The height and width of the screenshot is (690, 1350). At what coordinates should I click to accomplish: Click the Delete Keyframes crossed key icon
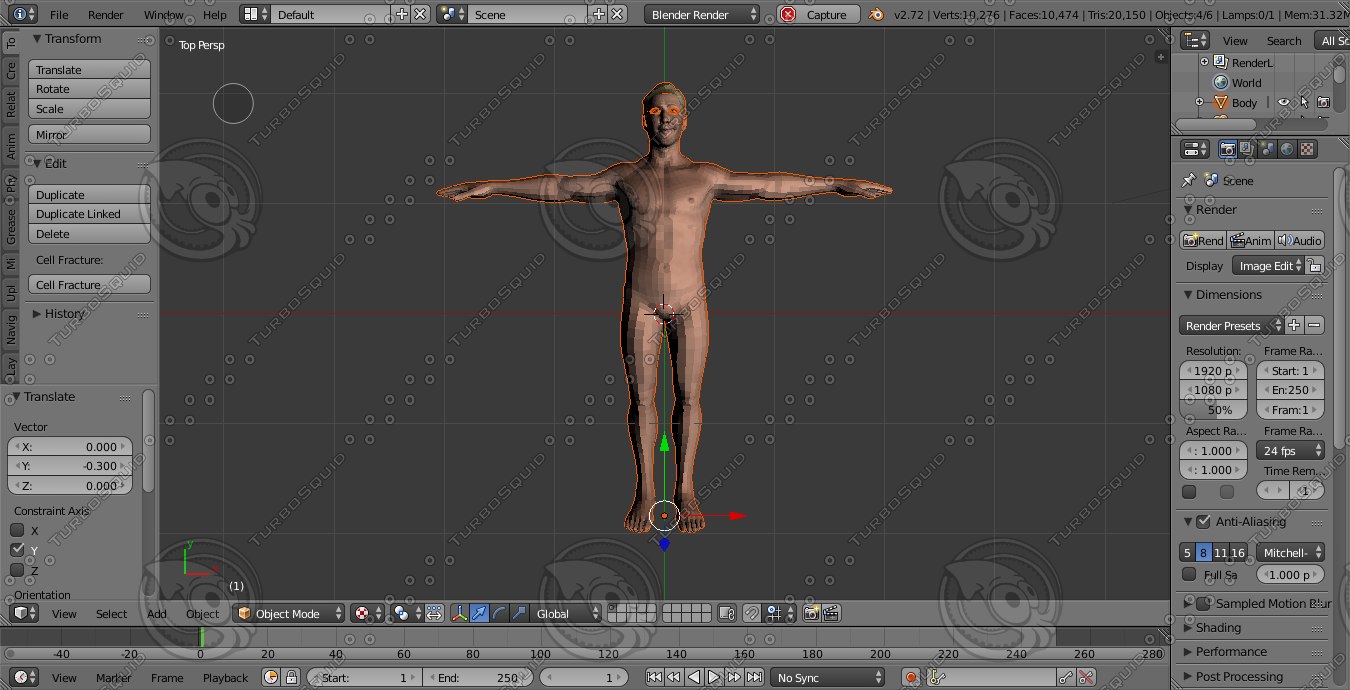coord(1085,677)
